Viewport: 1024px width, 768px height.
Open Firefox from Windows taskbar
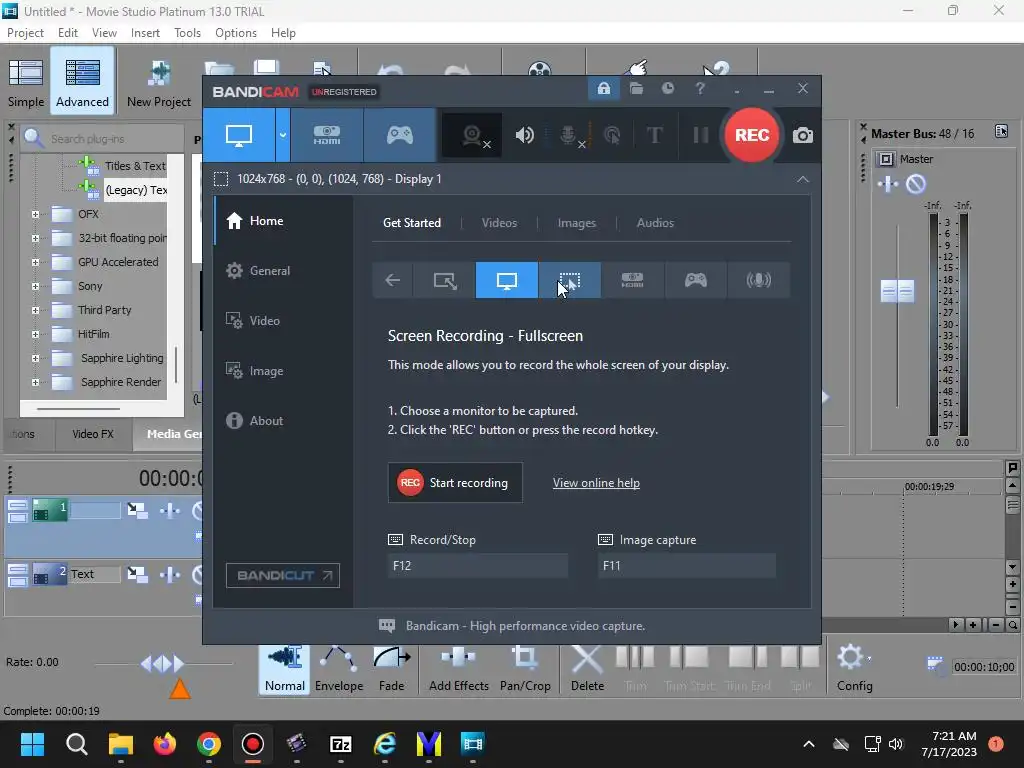point(165,744)
